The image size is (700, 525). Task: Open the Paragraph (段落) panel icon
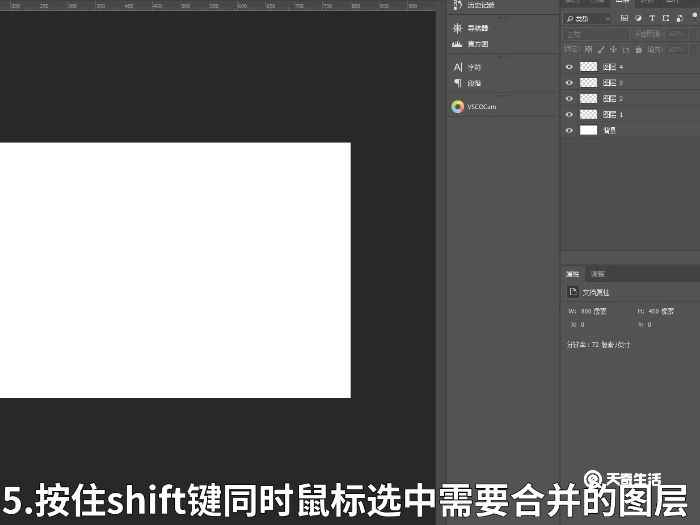click(x=458, y=83)
